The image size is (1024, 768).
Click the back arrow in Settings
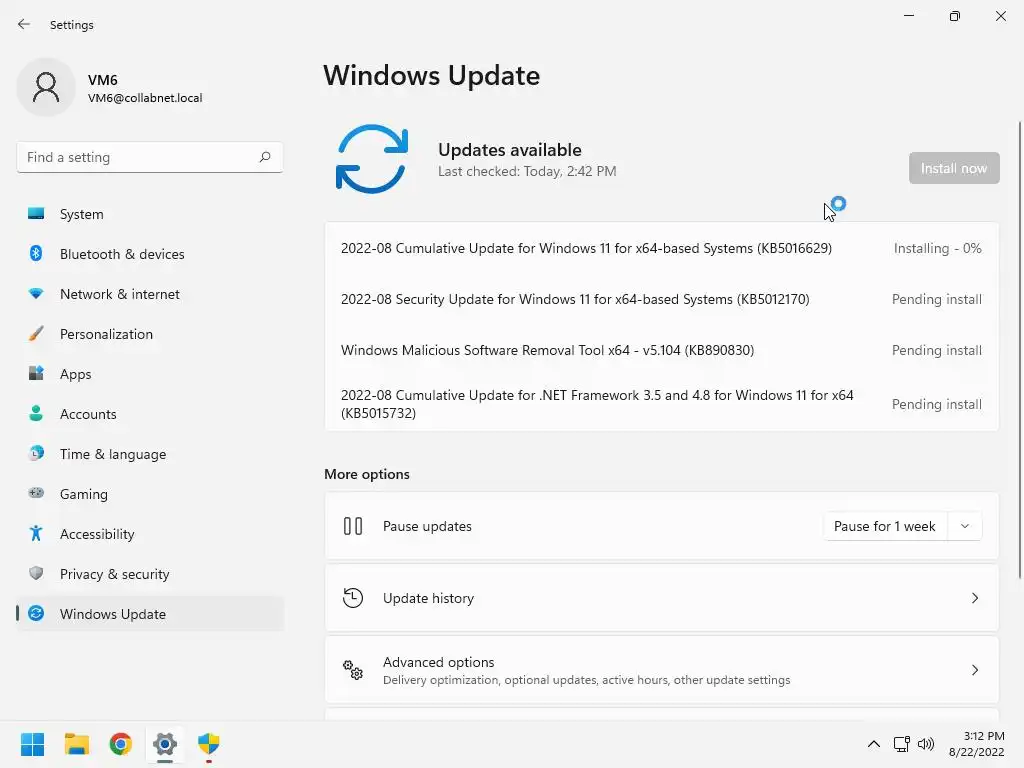click(24, 24)
